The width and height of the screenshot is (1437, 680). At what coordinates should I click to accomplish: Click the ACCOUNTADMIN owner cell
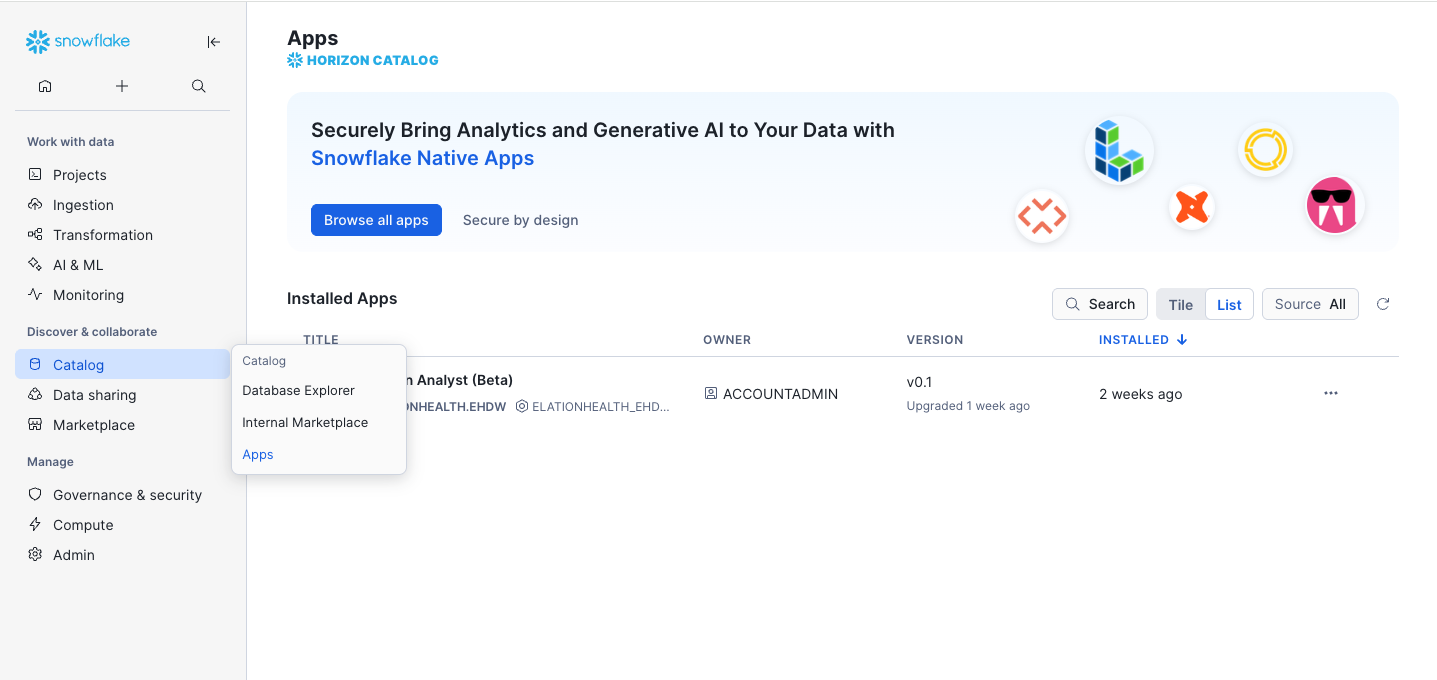coord(771,394)
